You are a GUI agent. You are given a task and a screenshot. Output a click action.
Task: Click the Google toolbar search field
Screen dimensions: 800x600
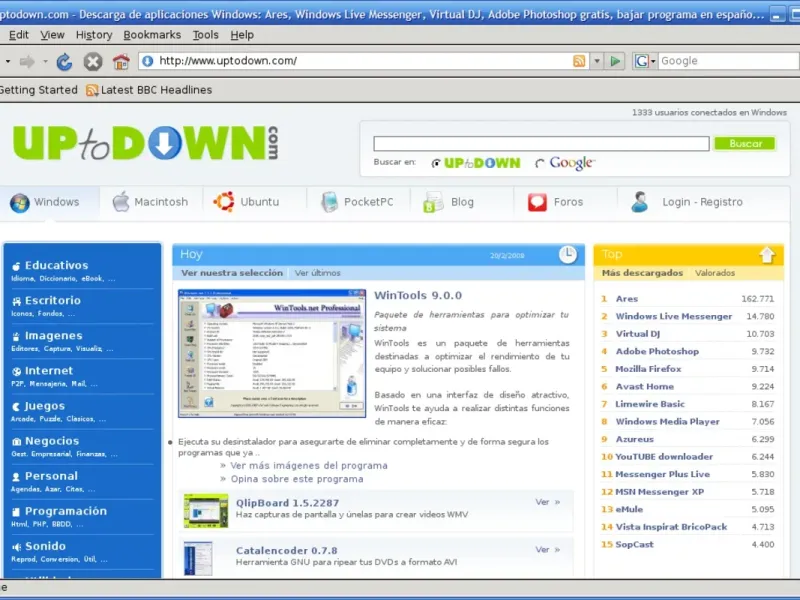[729, 61]
